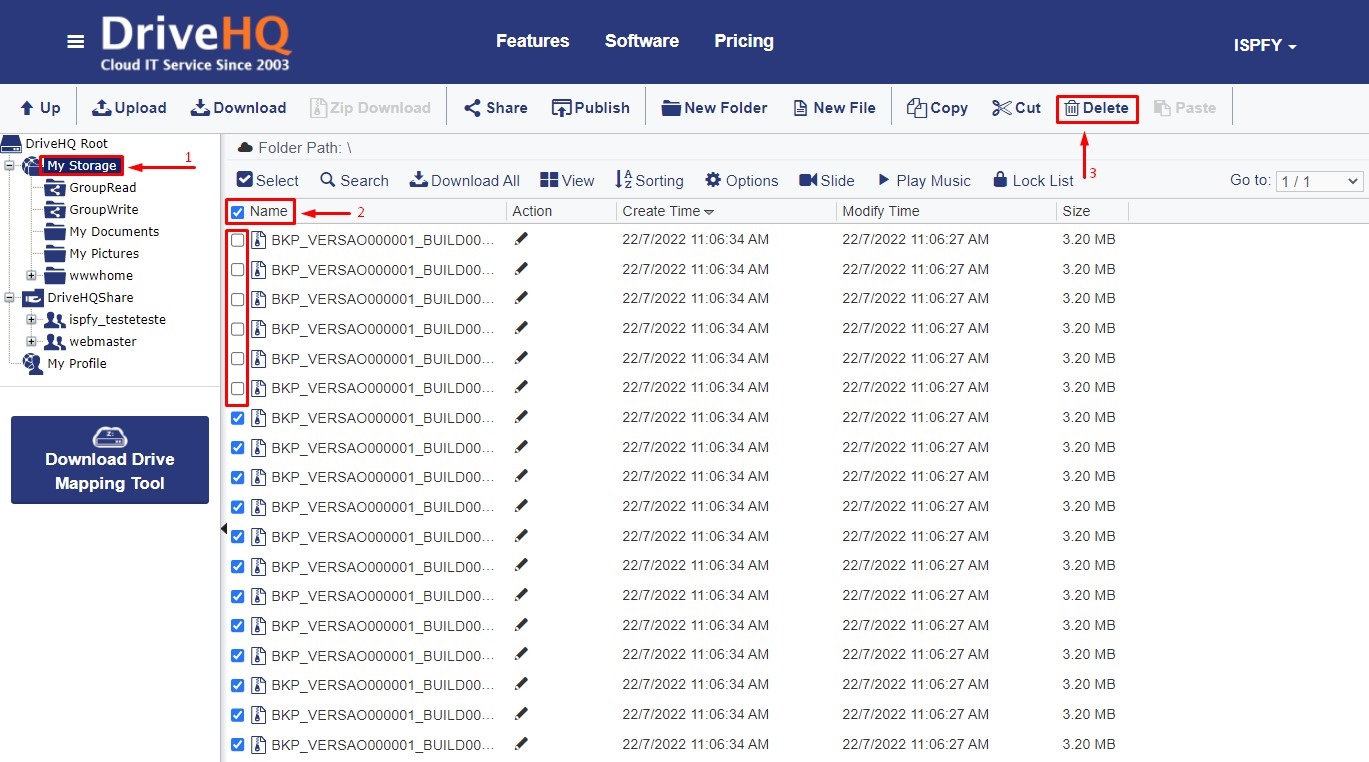
Task: Delete the selected files
Action: [1097, 108]
